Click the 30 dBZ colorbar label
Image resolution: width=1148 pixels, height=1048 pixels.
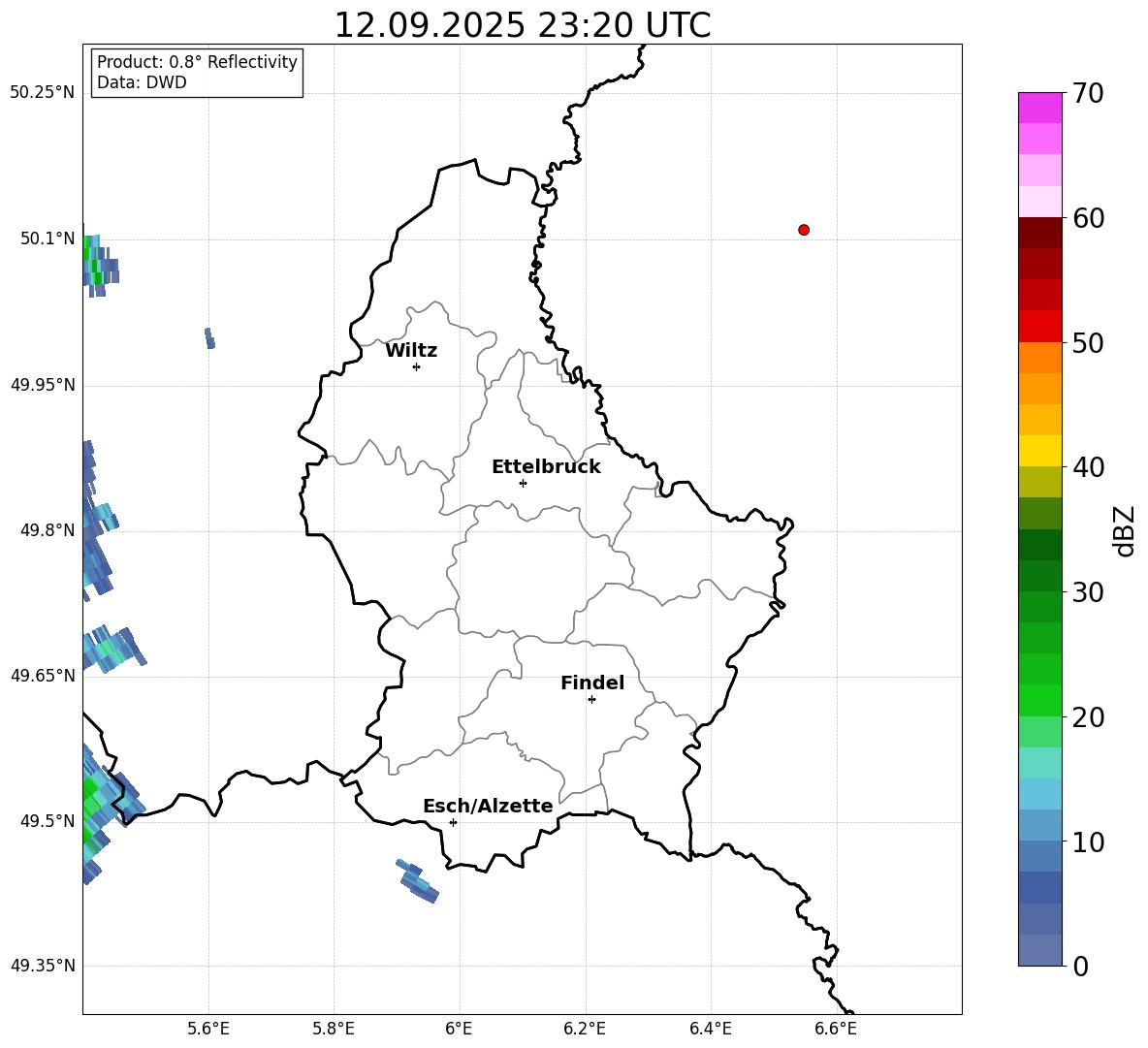[1088, 592]
